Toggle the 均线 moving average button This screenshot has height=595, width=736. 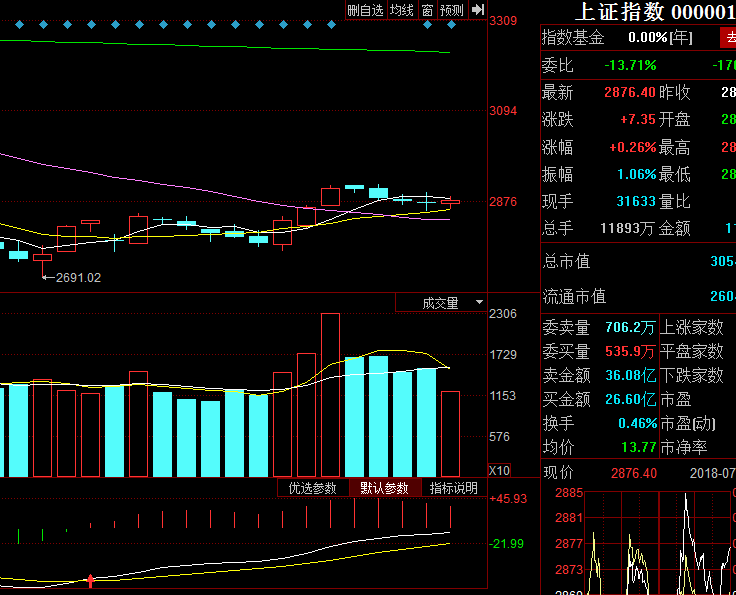402,10
